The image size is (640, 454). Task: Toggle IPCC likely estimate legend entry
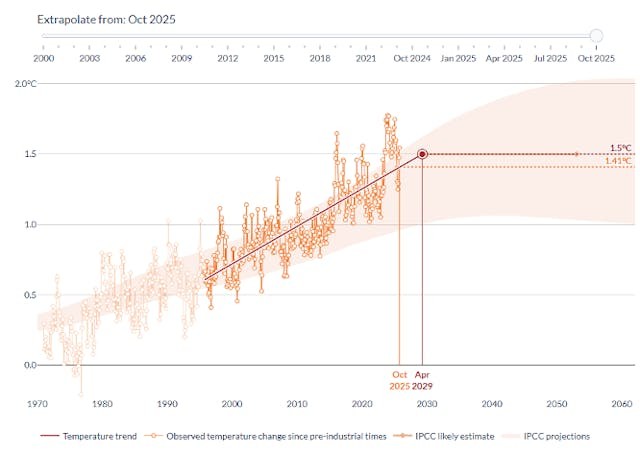458,436
